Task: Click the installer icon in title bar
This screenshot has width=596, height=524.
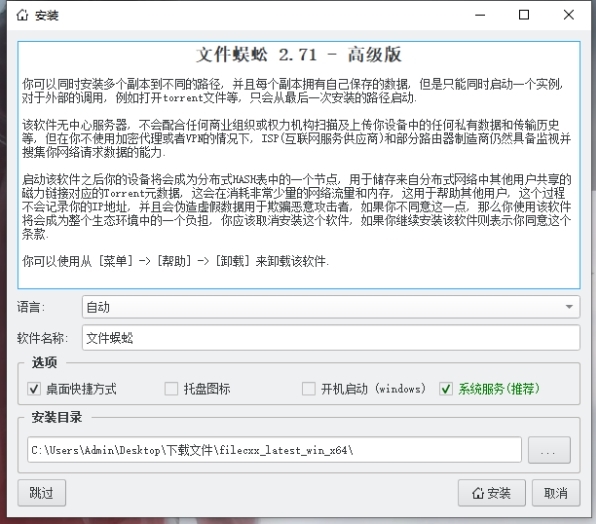Action: pos(22,15)
